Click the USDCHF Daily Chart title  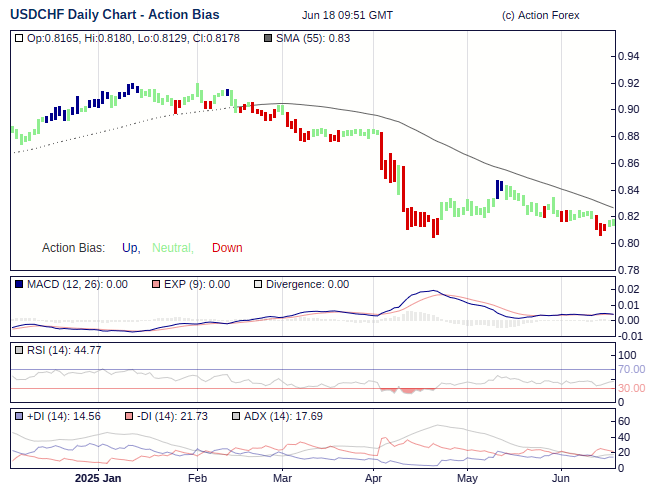[x=115, y=15]
